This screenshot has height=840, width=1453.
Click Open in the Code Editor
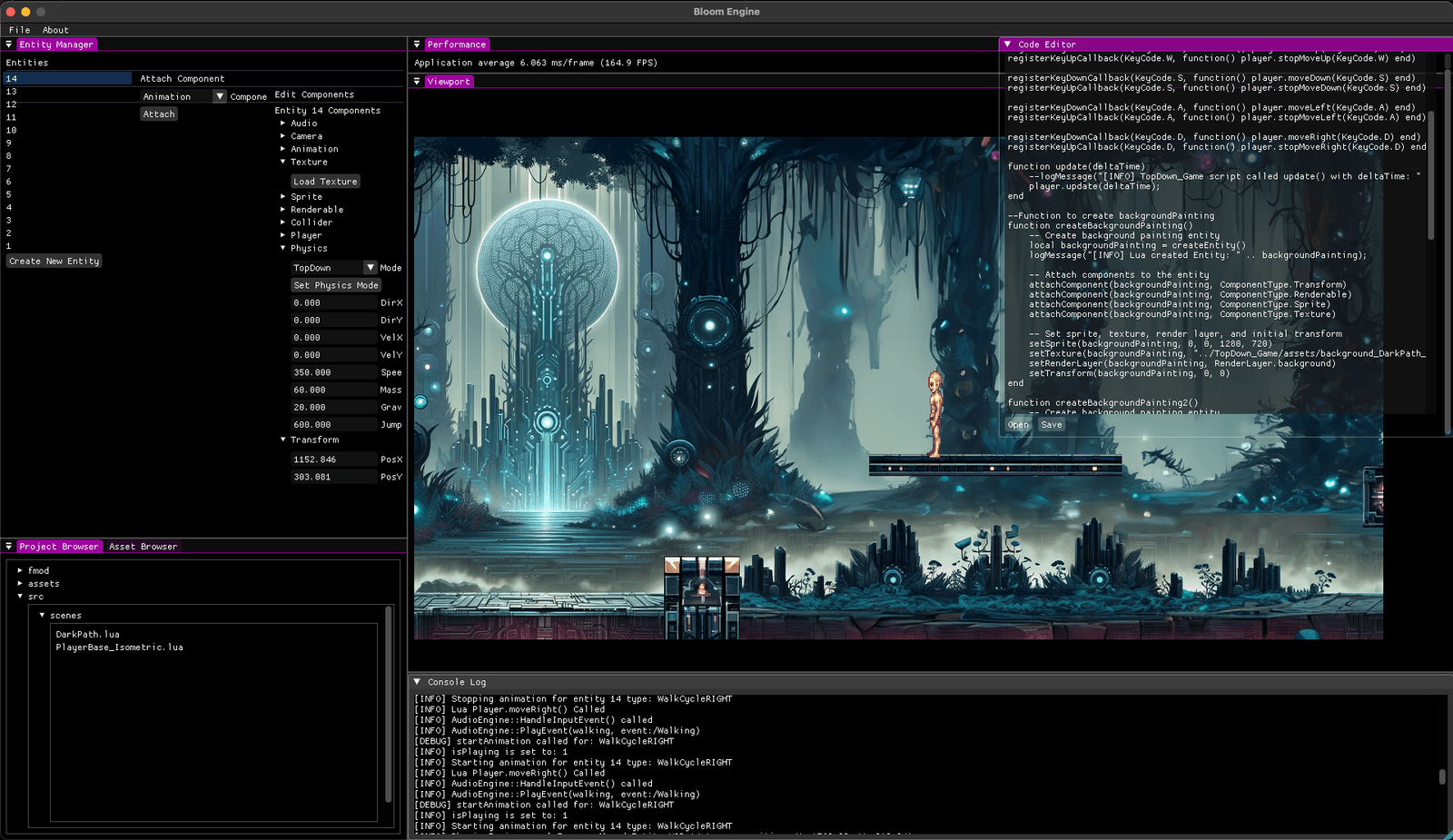(x=1019, y=425)
